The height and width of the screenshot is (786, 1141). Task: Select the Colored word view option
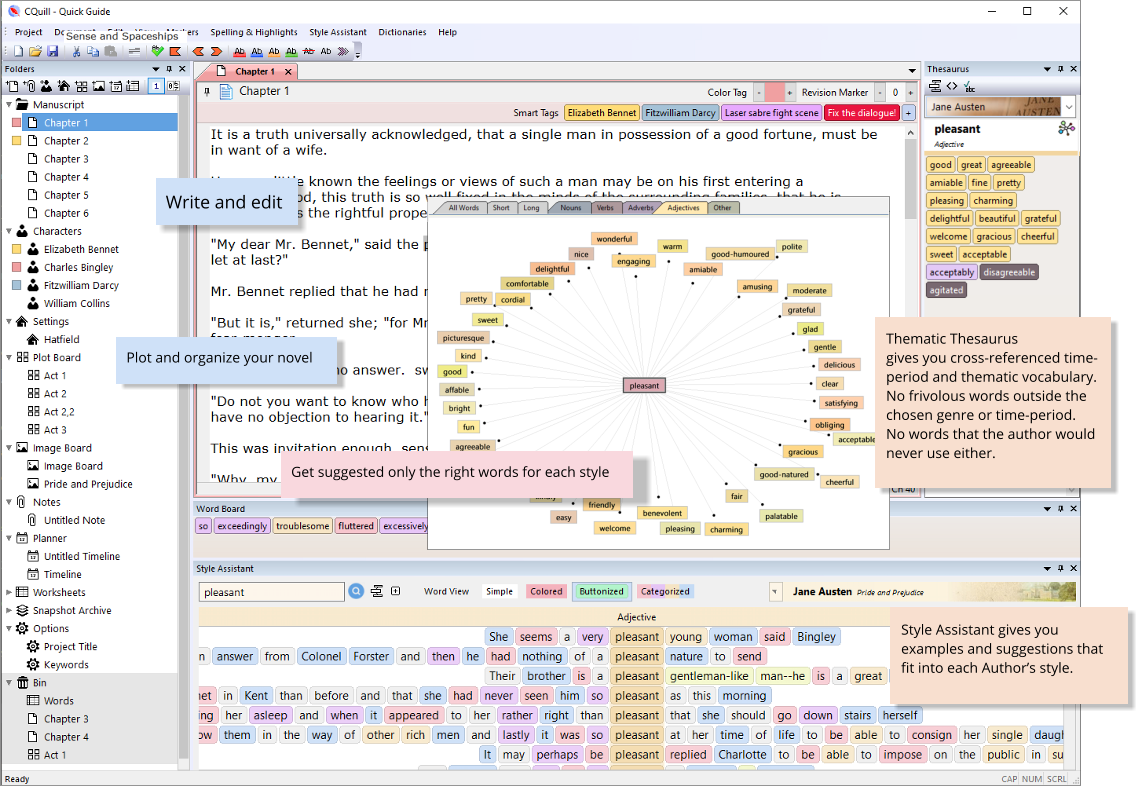click(546, 592)
